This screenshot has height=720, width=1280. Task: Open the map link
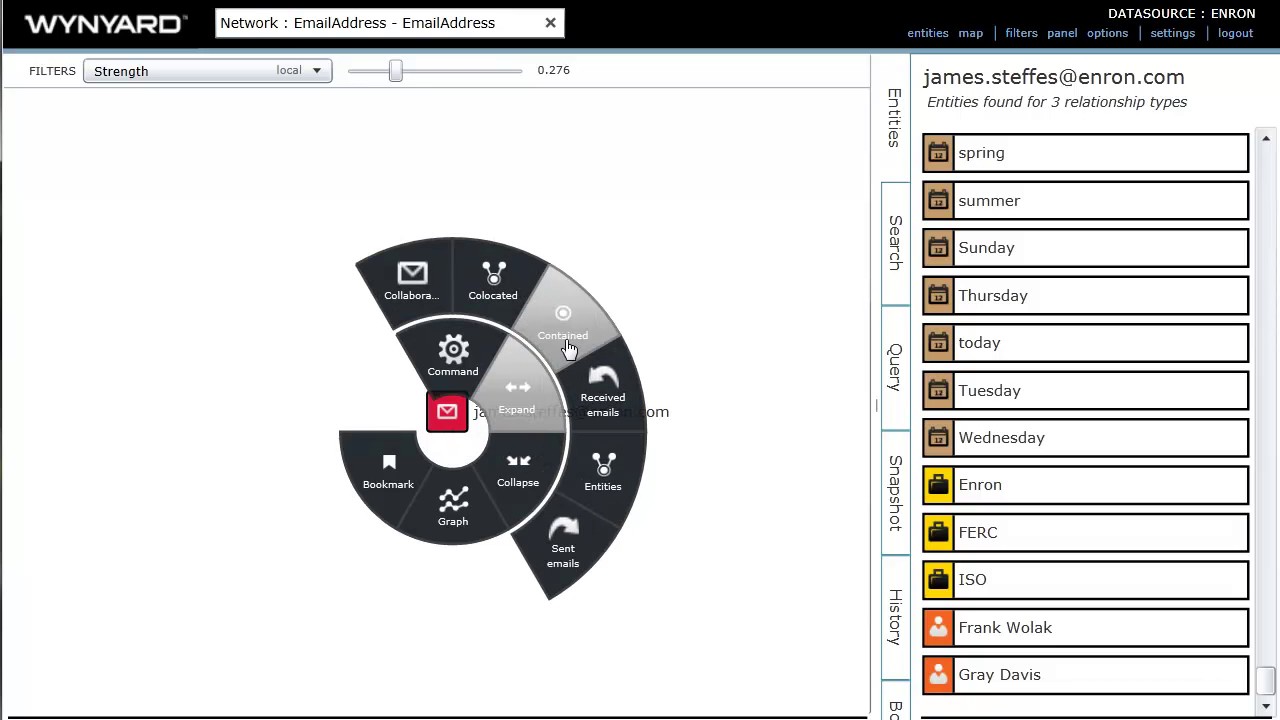[x=970, y=33]
